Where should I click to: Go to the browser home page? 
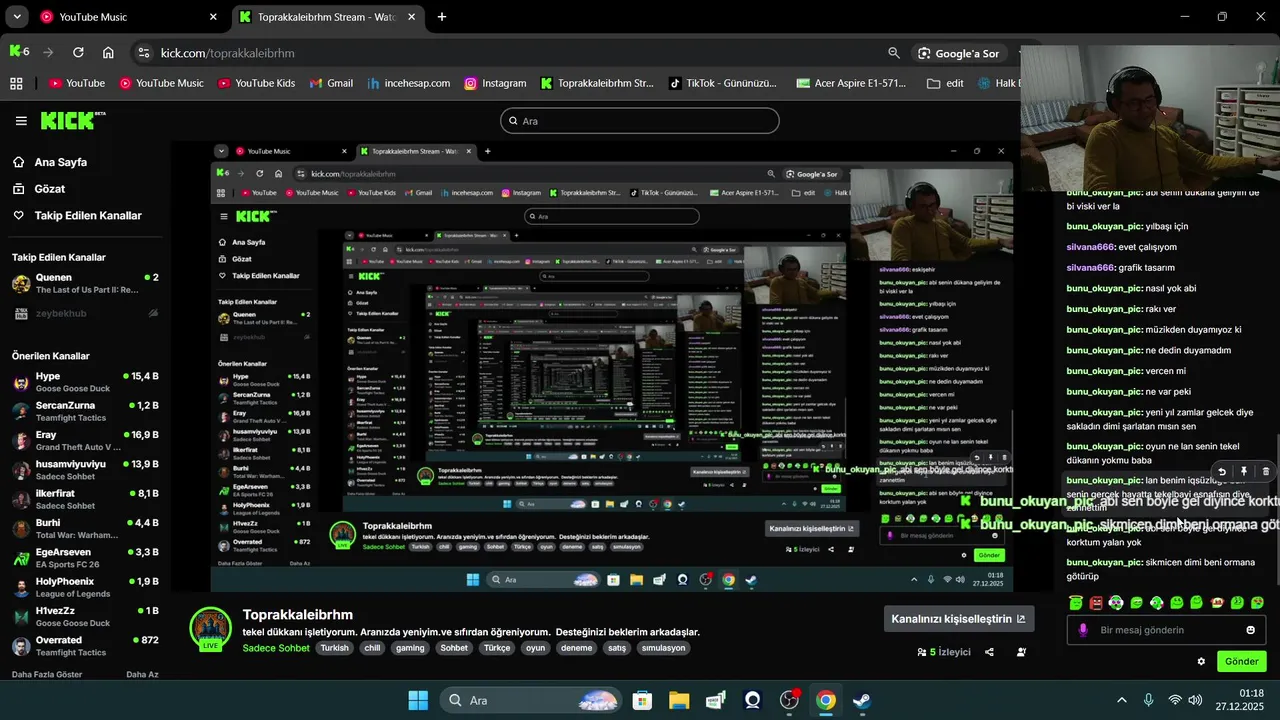coord(108,52)
